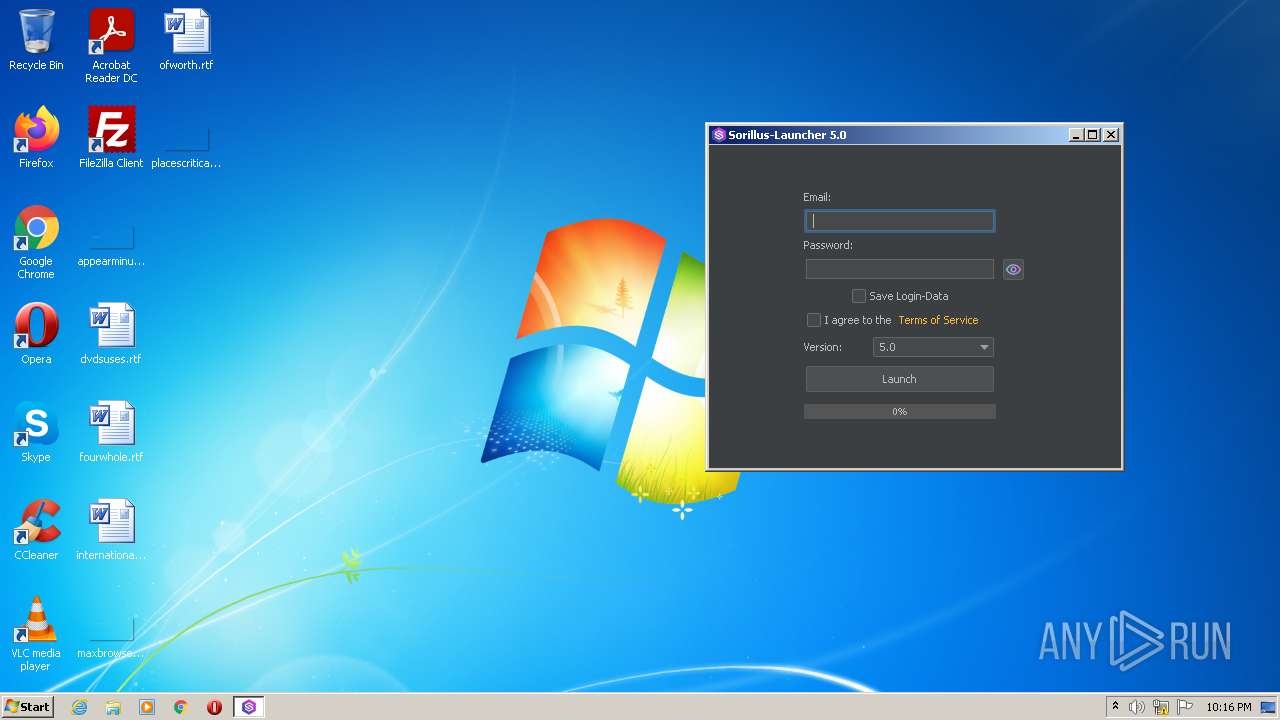Tick the agree to terms checkbox
The image size is (1280, 720).
click(813, 320)
